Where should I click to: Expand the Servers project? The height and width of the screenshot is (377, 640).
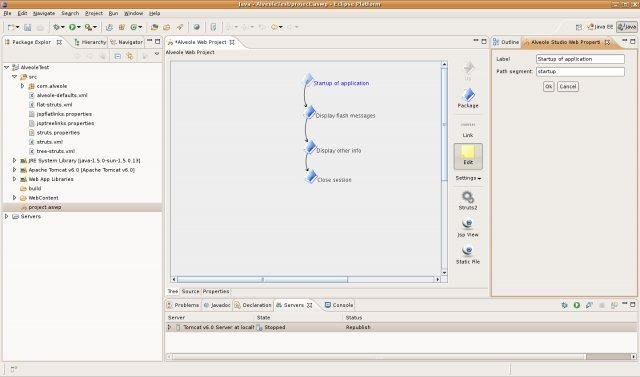coord(7,216)
